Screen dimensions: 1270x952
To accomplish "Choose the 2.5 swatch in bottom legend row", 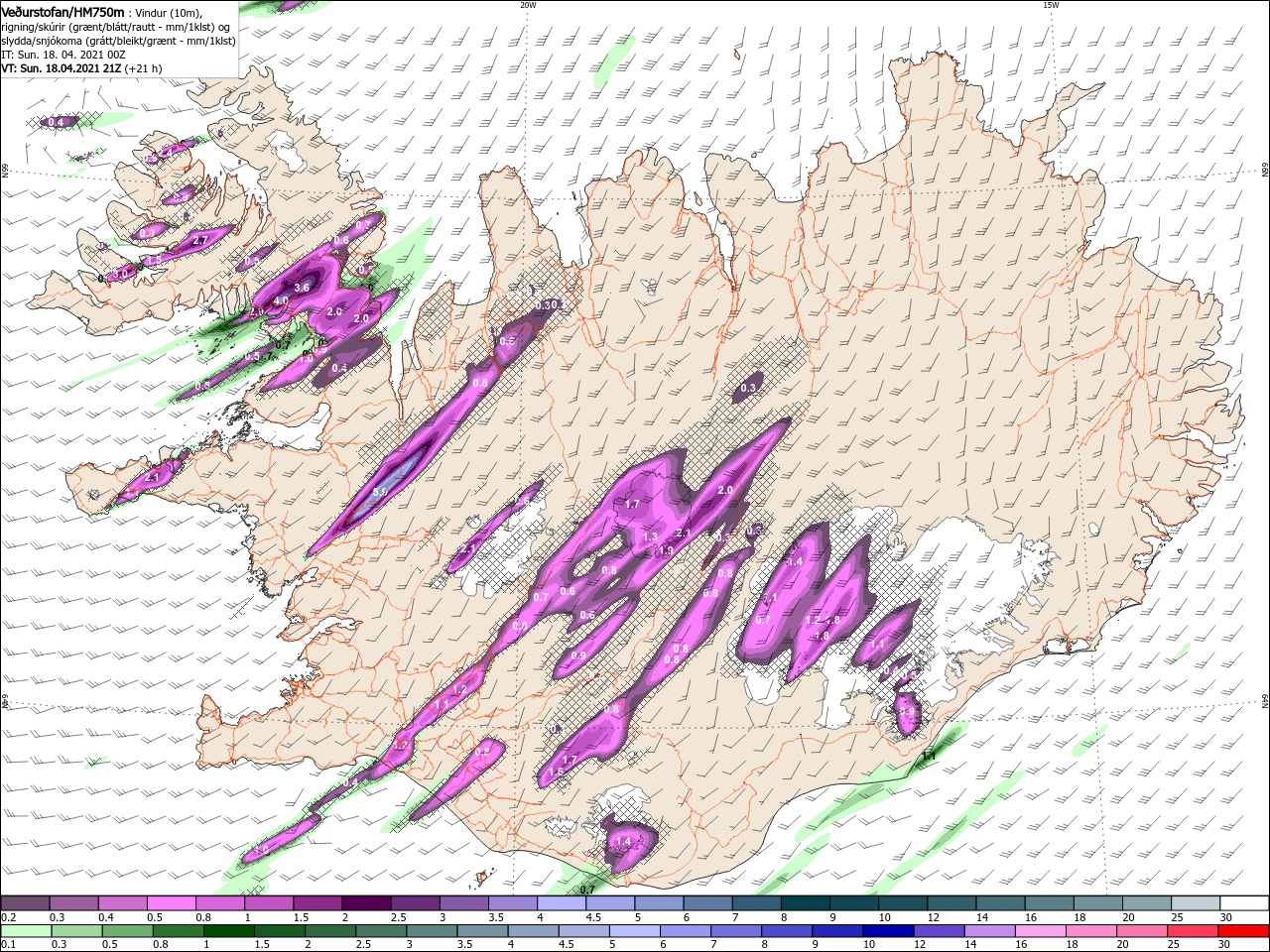I will click(x=382, y=931).
